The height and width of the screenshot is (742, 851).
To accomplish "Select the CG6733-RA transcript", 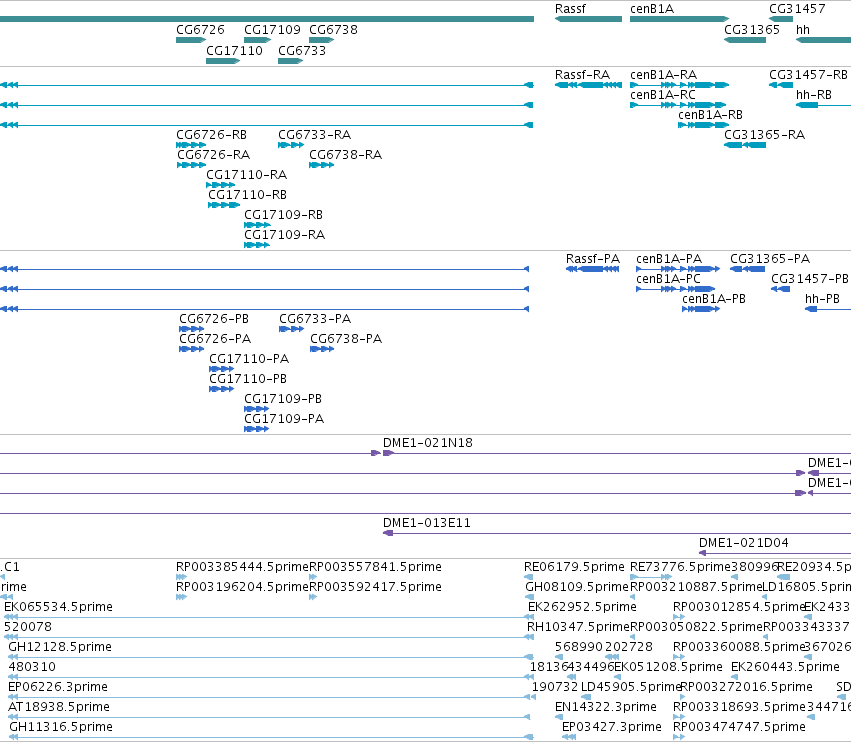I will coord(291,145).
